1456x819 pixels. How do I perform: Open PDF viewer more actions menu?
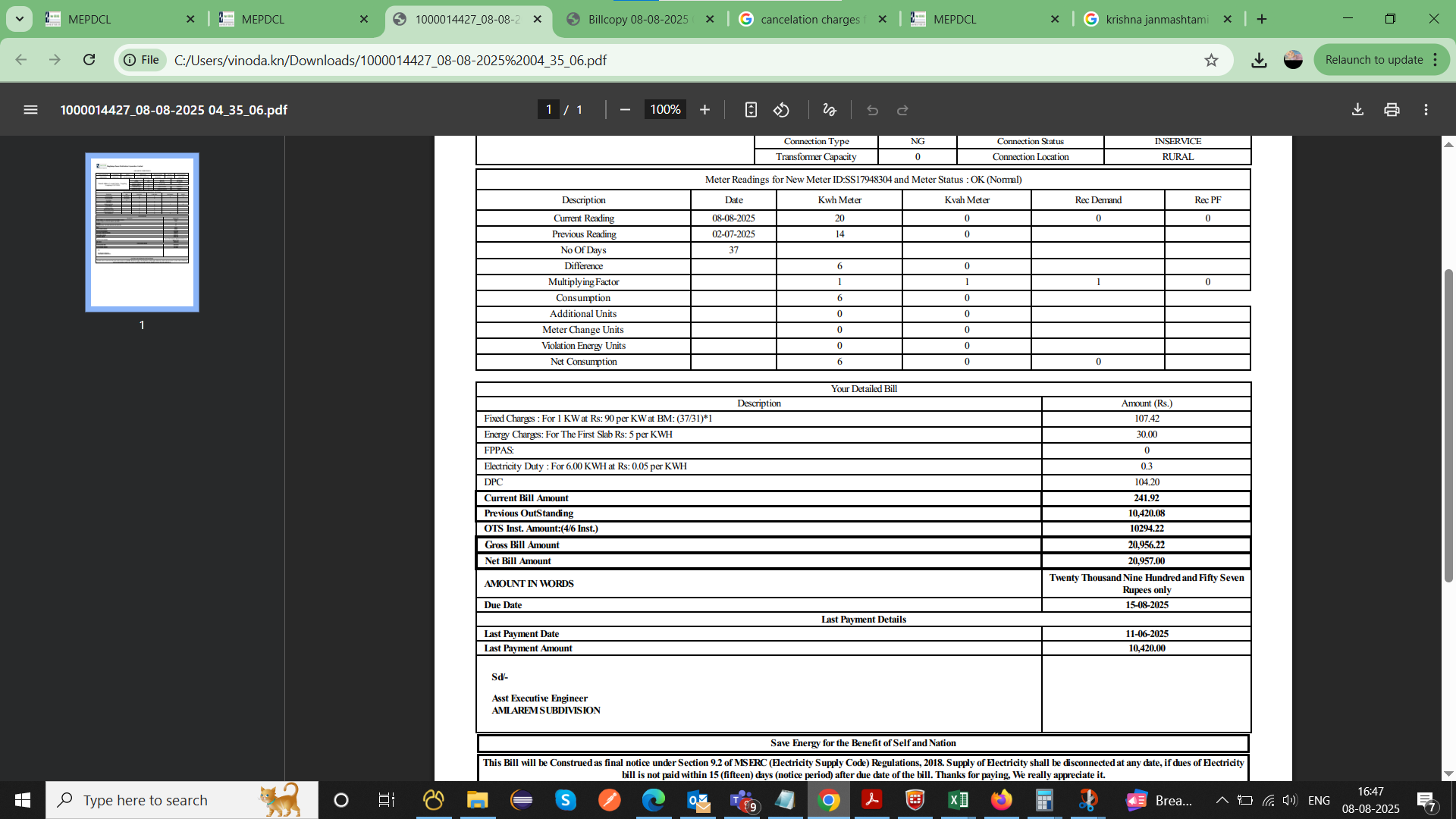tap(1426, 110)
